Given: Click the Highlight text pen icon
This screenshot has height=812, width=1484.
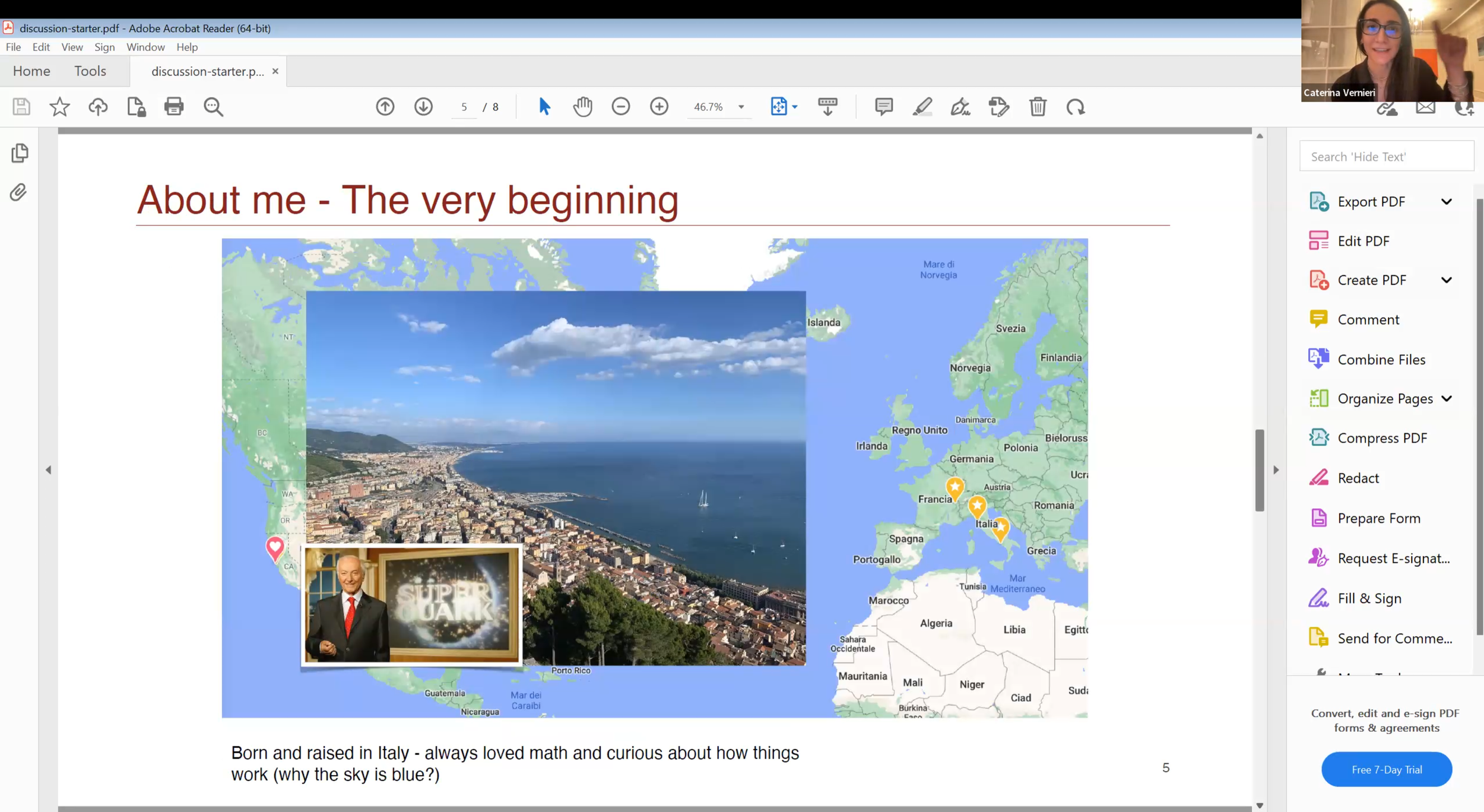Looking at the screenshot, I should 922,107.
